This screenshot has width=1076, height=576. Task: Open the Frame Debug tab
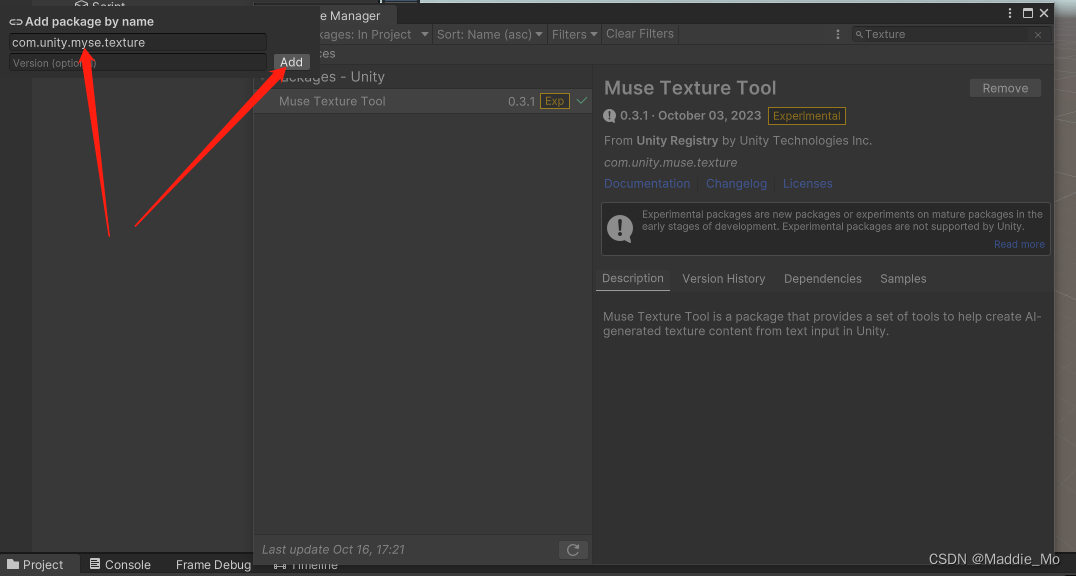pos(213,564)
